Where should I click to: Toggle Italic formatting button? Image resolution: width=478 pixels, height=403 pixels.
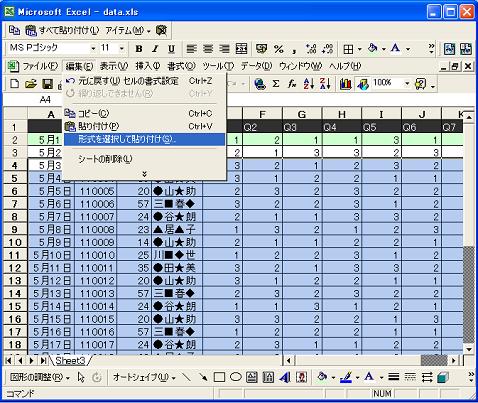pos(155,49)
